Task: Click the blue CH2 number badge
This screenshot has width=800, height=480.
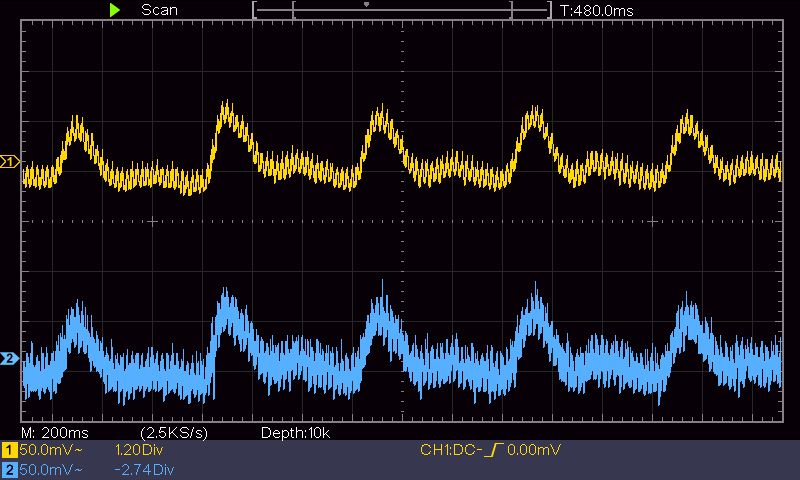Action: point(9,469)
